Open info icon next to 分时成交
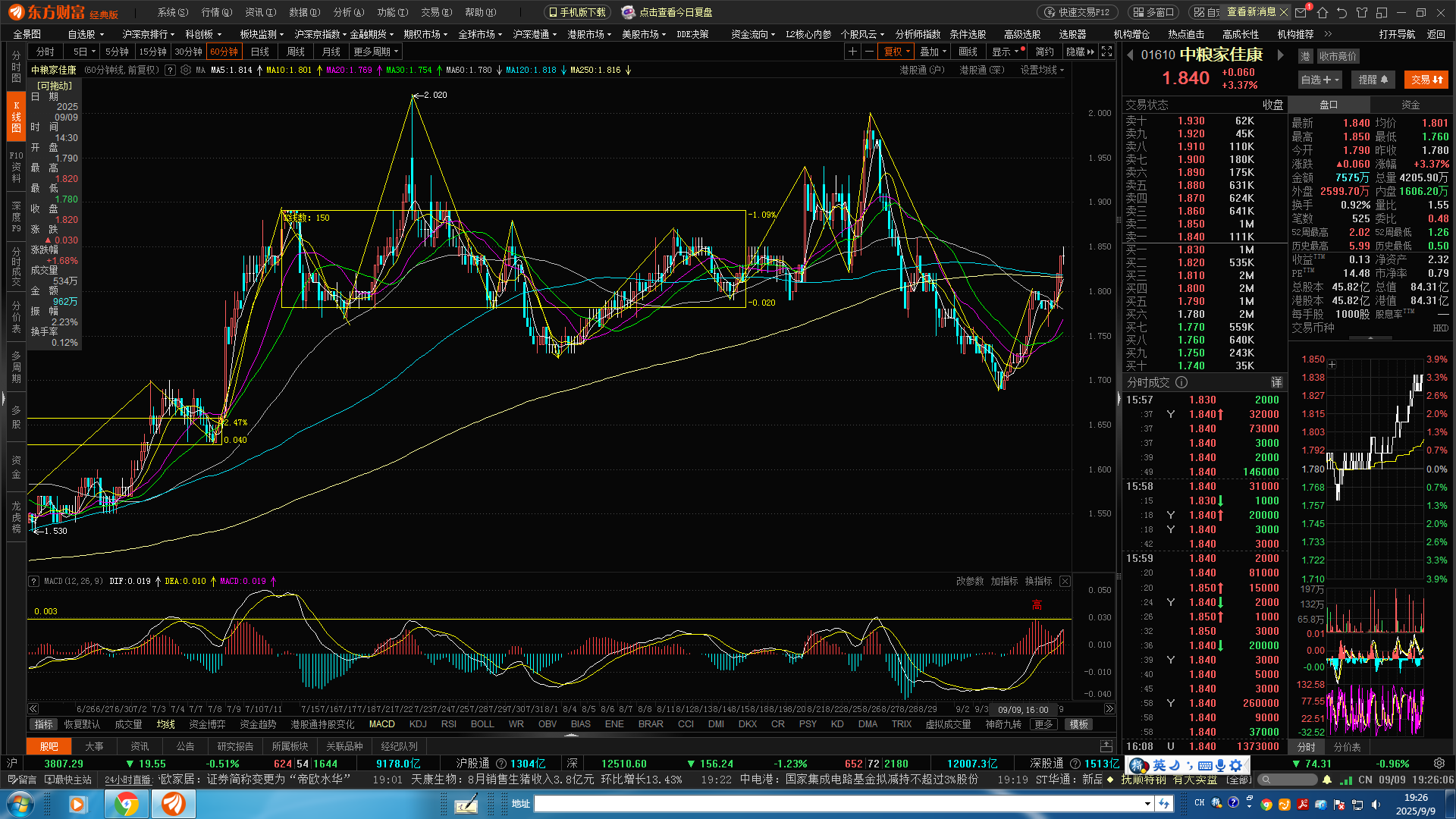The height and width of the screenshot is (819, 1456). (1181, 382)
